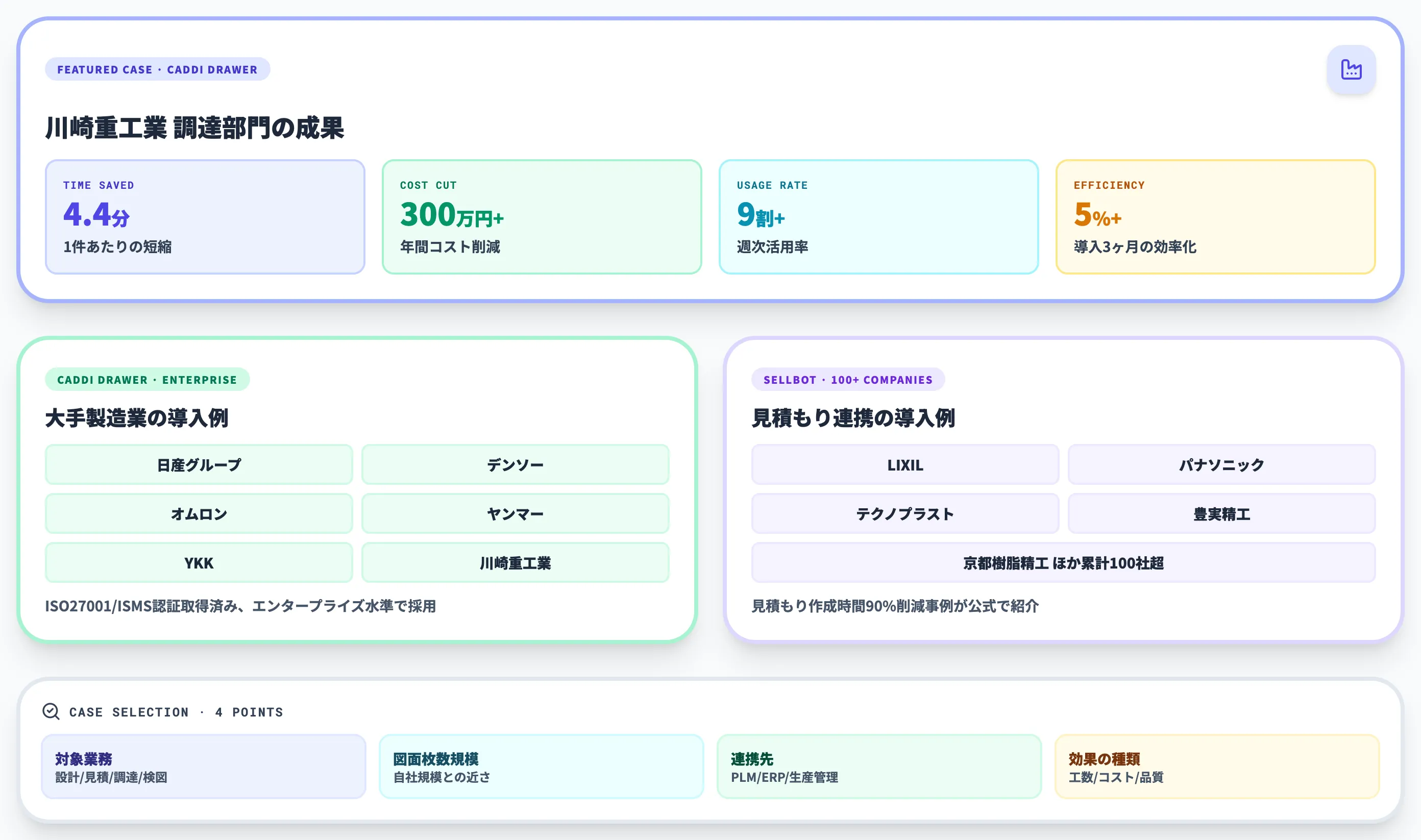Click the 連携先 PLM/ERP/生産管理 card
1421x840 pixels.
point(878,768)
